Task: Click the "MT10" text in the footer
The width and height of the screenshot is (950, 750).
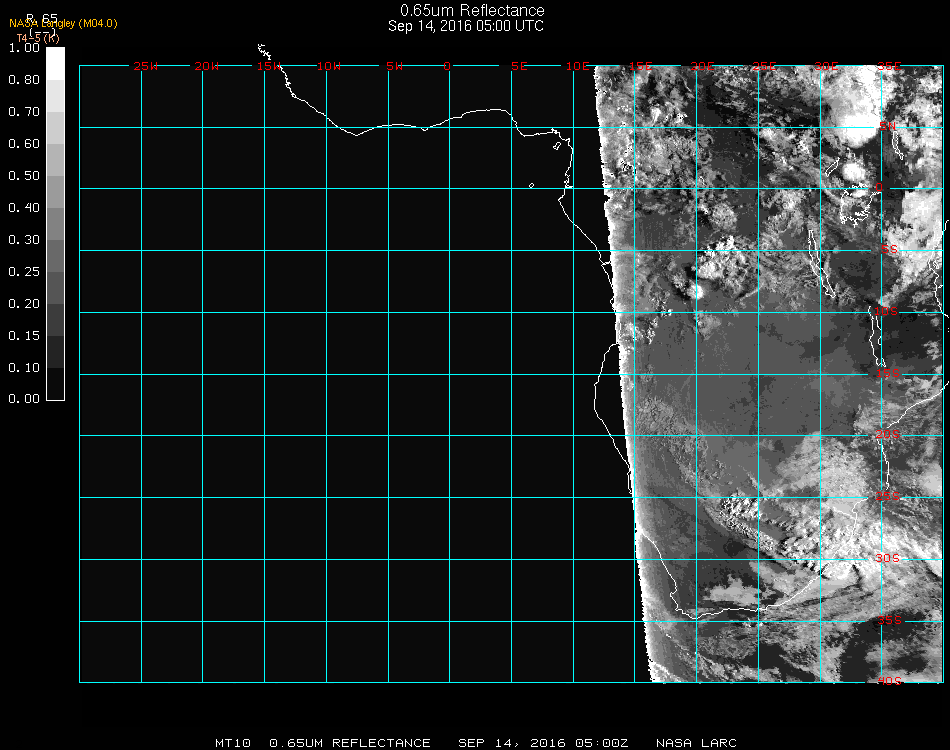Action: 232,743
